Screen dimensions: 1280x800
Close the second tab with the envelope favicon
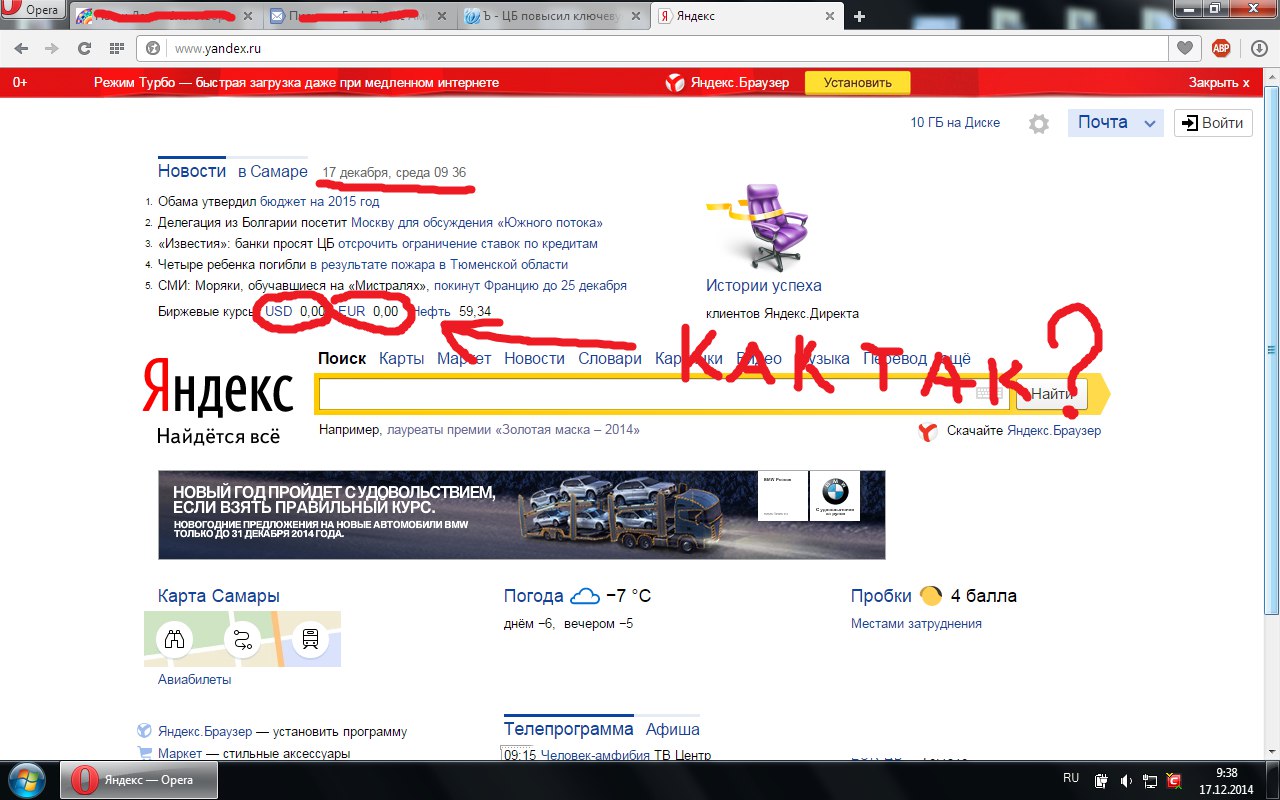point(444,17)
